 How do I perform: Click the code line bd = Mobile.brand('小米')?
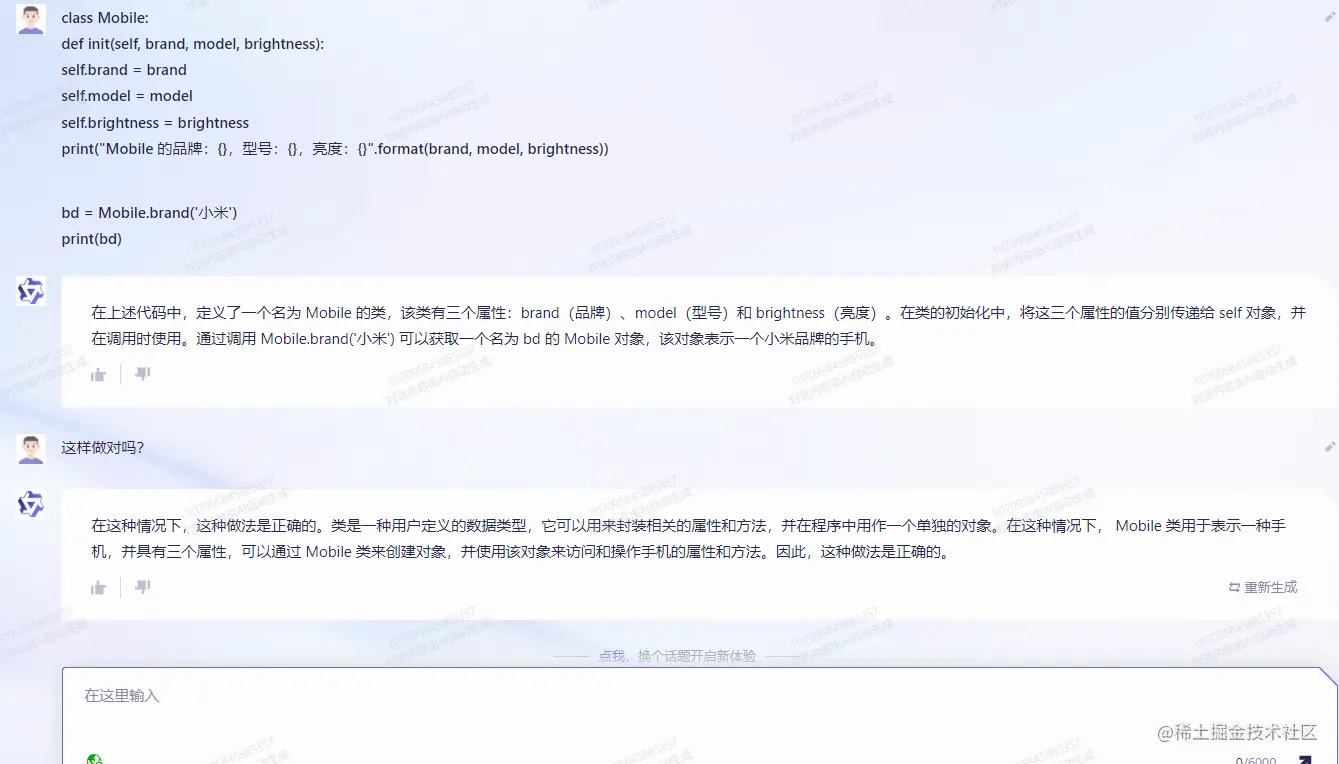tap(149, 213)
